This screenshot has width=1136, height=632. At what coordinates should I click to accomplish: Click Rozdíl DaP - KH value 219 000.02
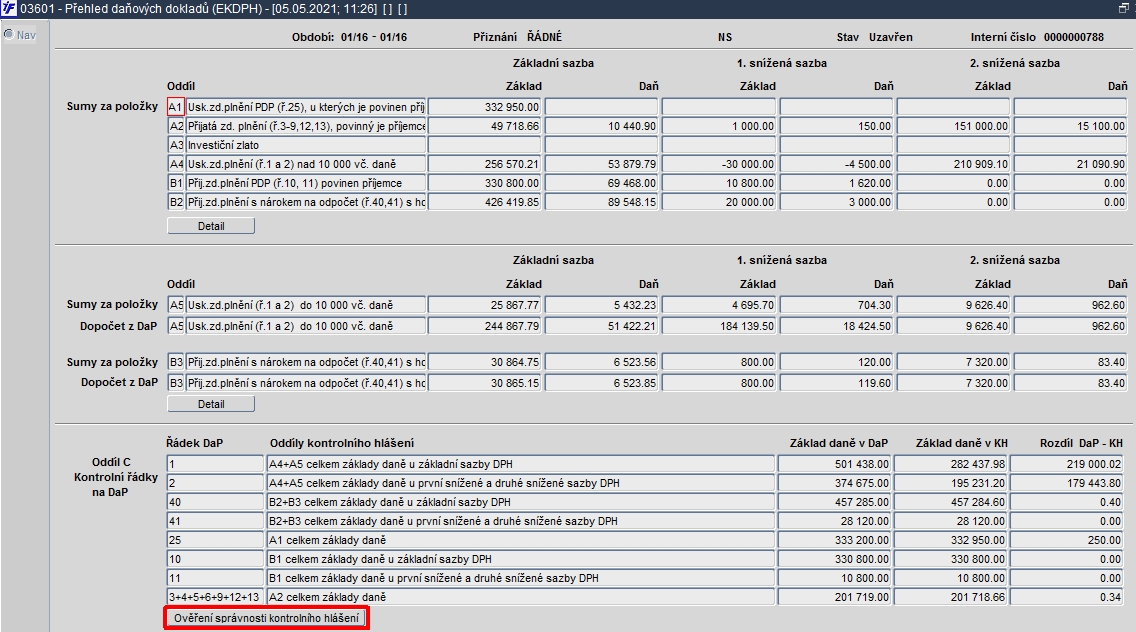point(1066,464)
